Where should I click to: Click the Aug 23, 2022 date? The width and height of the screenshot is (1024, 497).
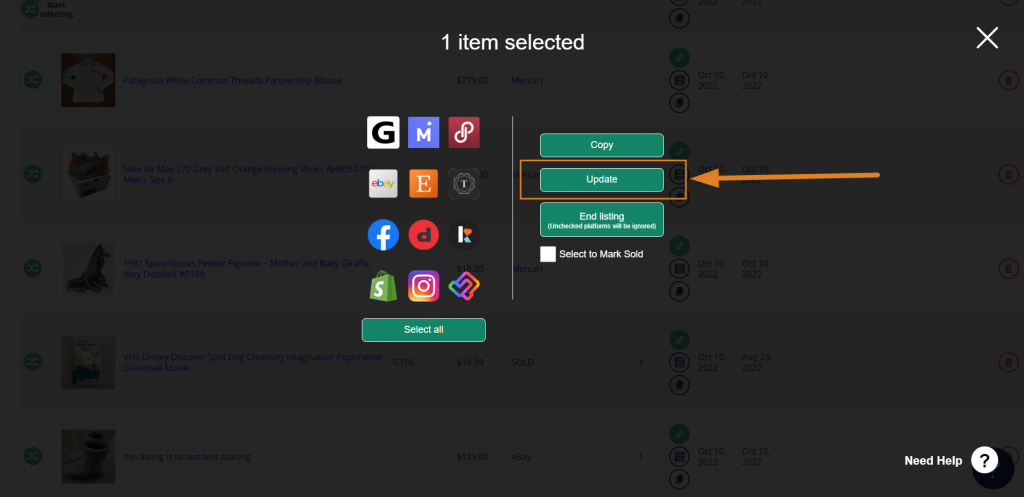pyautogui.click(x=756, y=362)
